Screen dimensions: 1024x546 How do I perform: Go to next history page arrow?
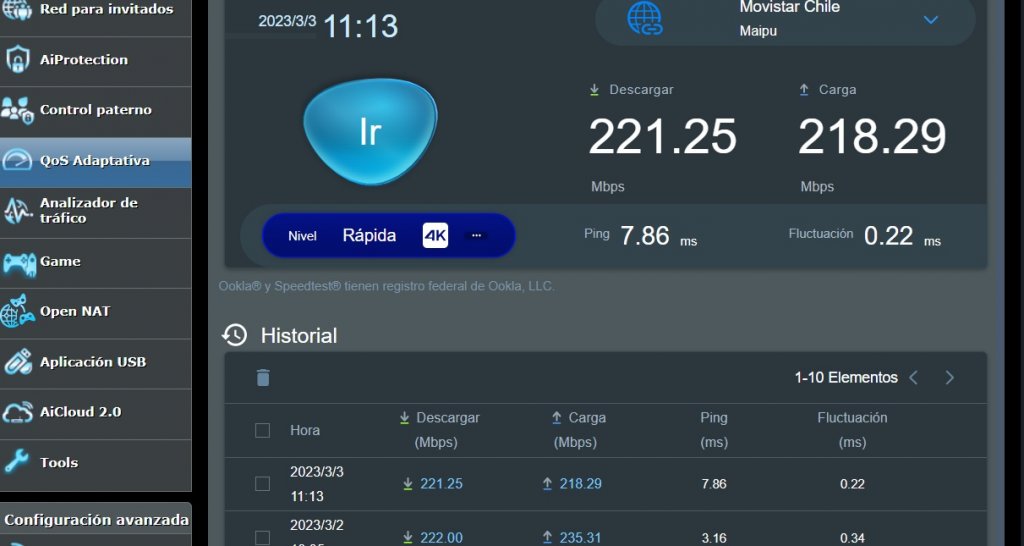pos(950,377)
